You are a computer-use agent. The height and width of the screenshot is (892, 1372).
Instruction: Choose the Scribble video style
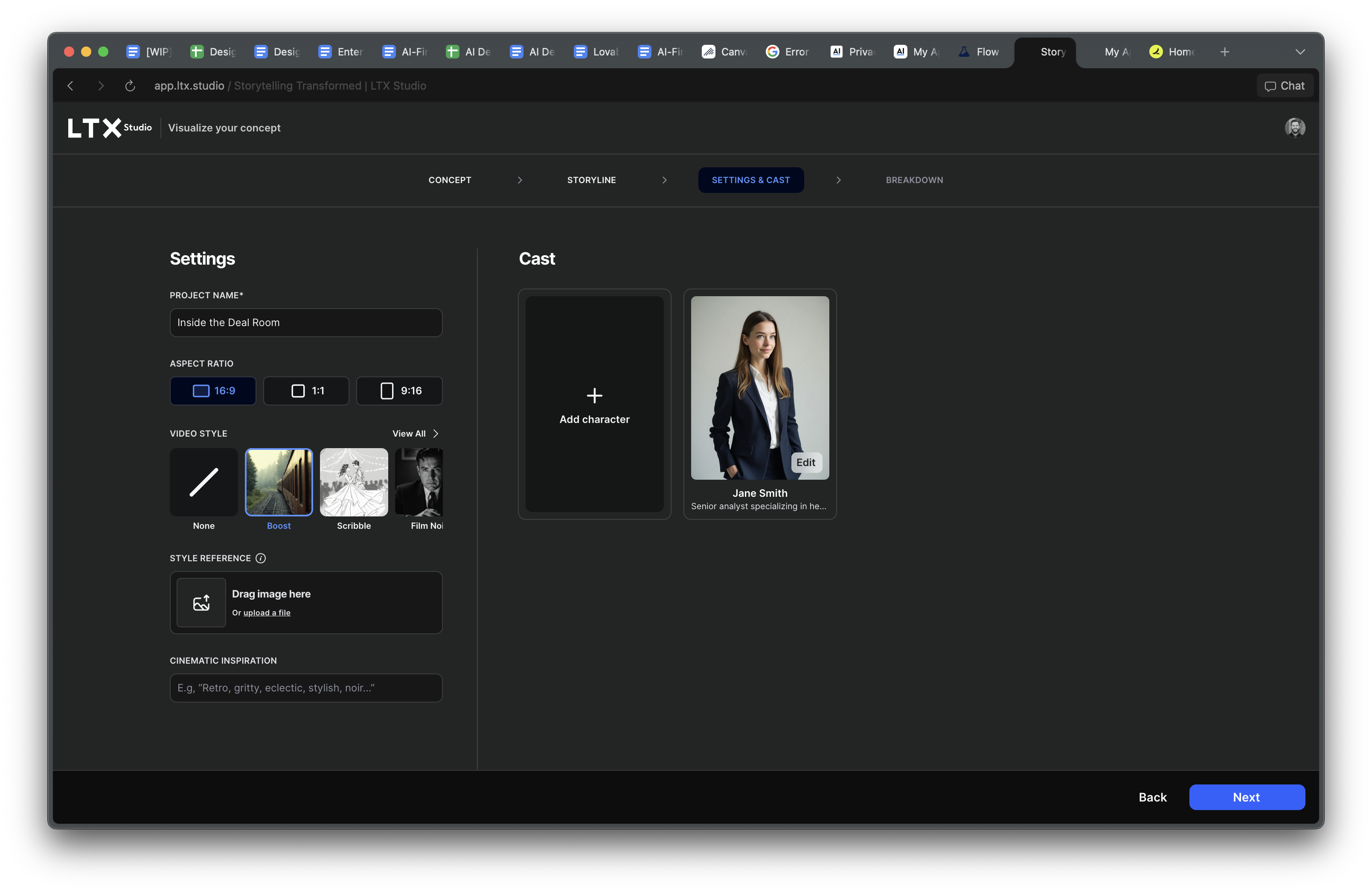pos(354,483)
